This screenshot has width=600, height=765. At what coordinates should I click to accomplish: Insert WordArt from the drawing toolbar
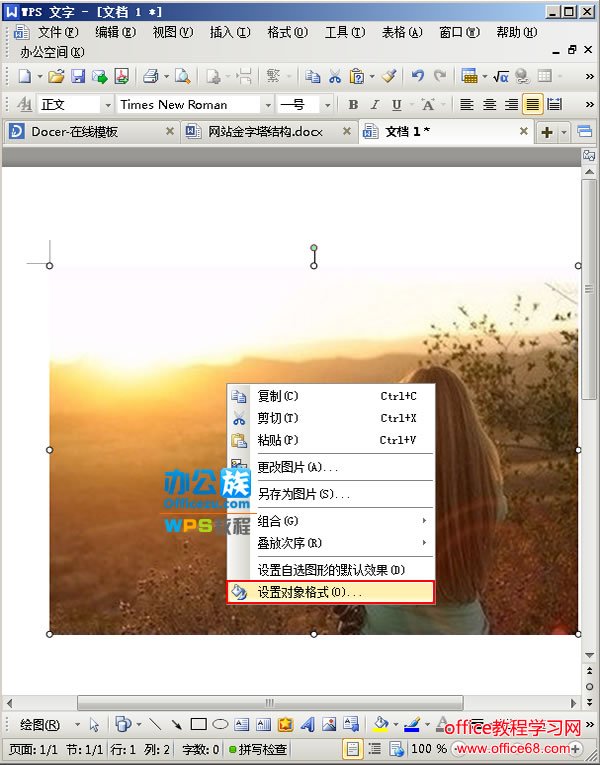(x=307, y=724)
